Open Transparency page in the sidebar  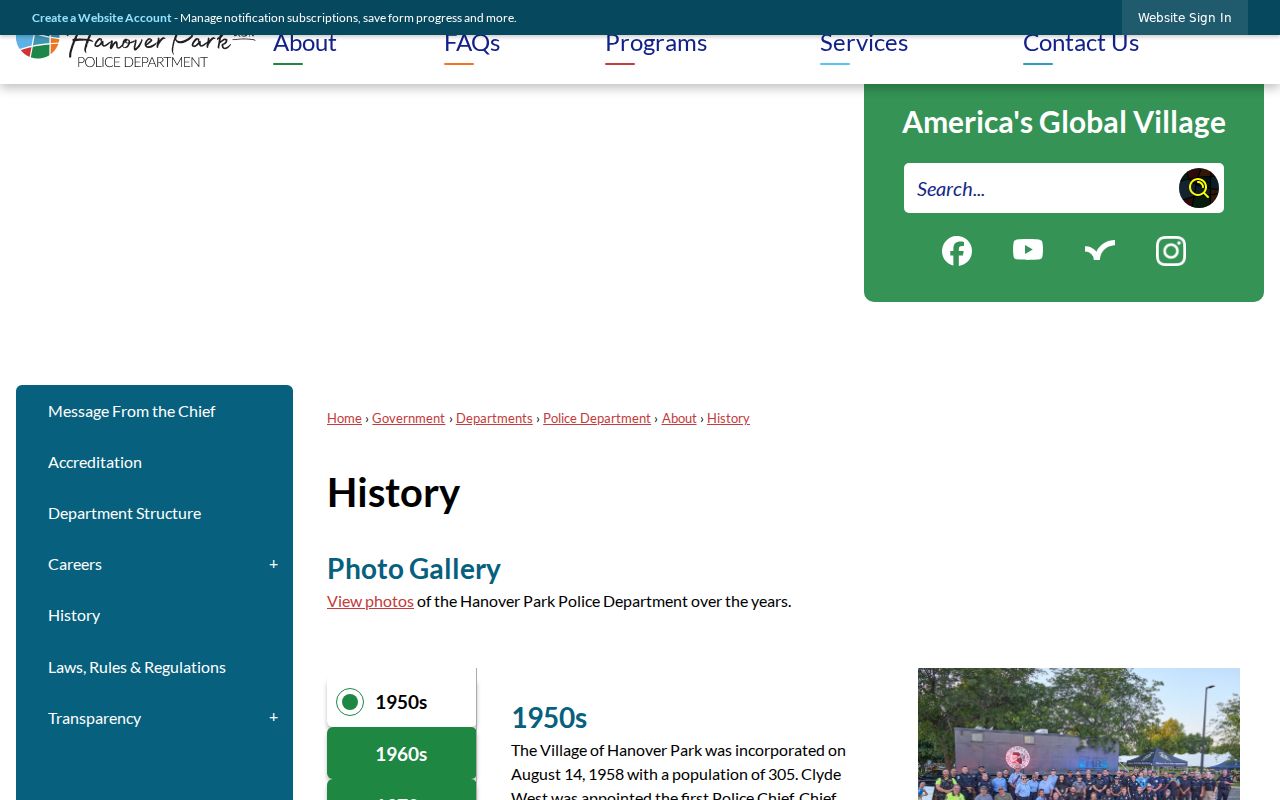click(x=94, y=718)
